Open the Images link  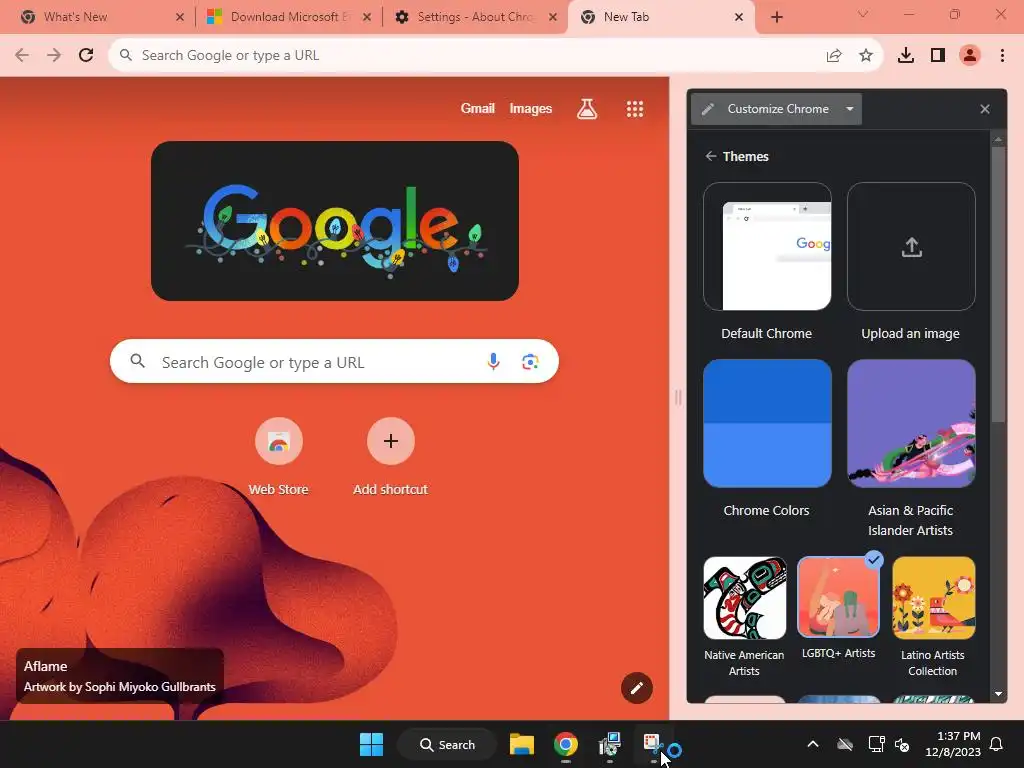[530, 108]
